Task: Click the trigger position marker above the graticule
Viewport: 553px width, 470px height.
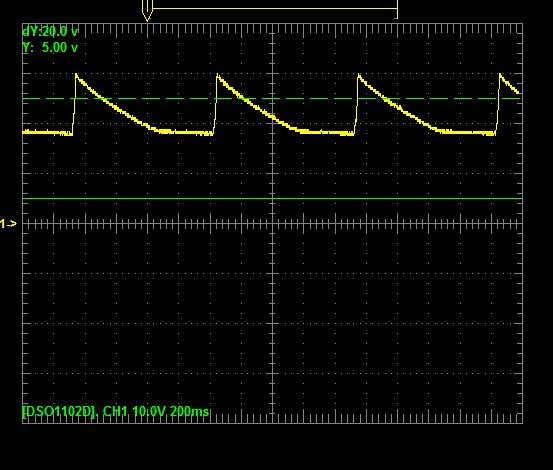Action: 147,10
